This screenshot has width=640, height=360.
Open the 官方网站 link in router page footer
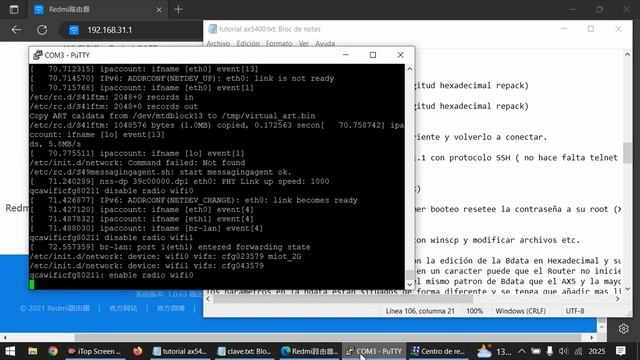[x=123, y=308]
